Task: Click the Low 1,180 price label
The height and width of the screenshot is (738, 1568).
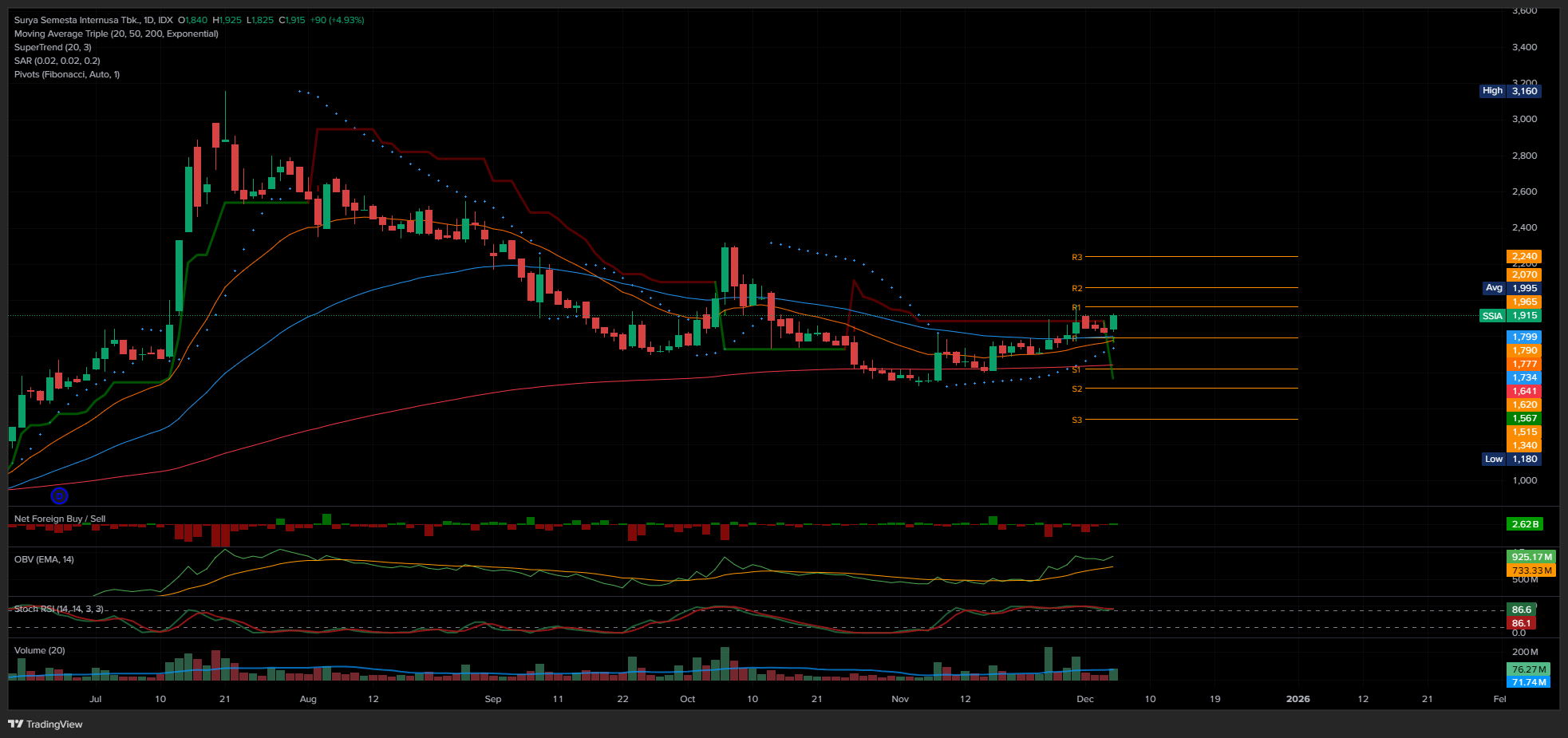Action: pos(1511,459)
